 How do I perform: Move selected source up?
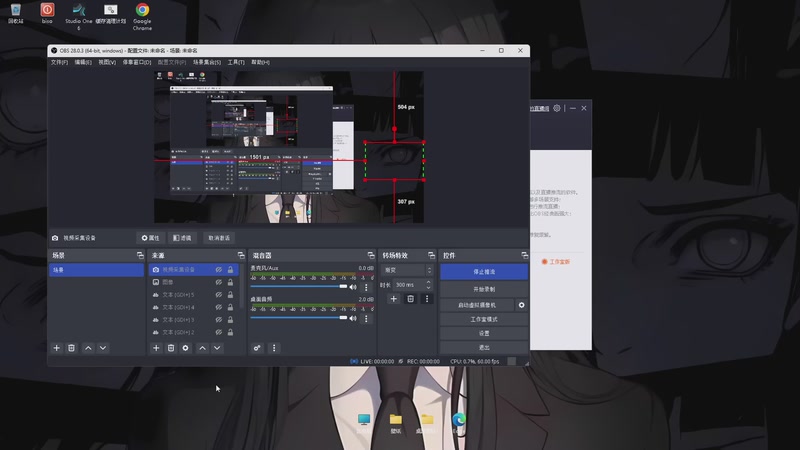(203, 348)
